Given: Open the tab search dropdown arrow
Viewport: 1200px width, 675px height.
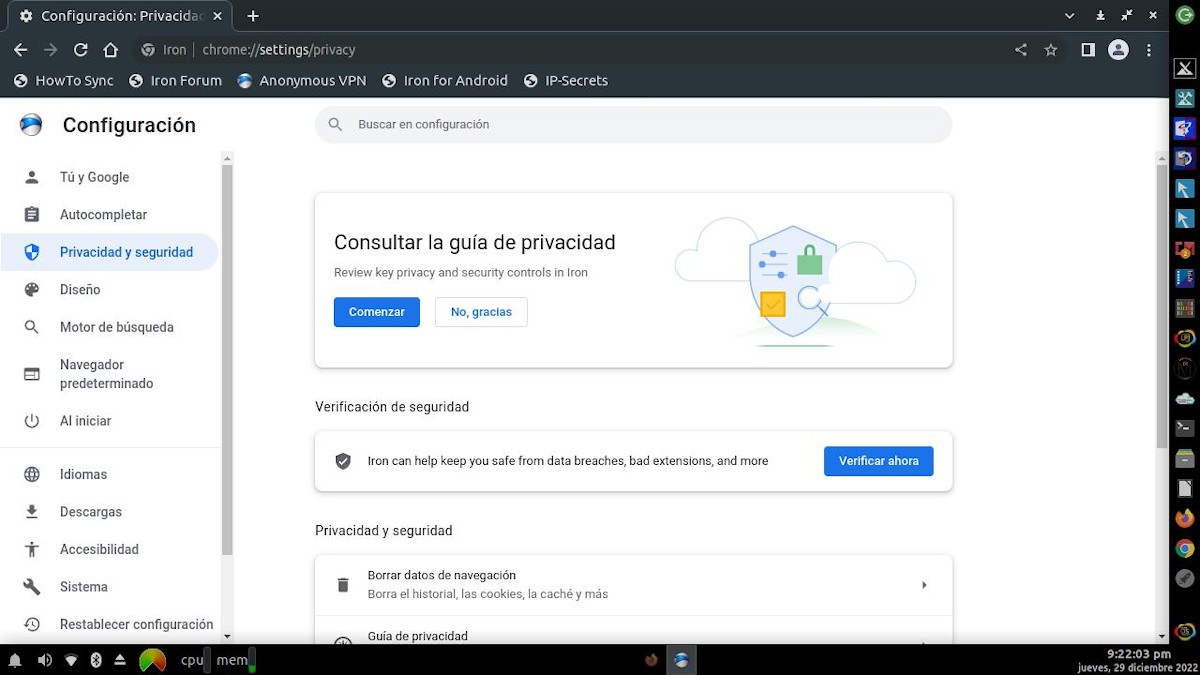Looking at the screenshot, I should 1069,15.
